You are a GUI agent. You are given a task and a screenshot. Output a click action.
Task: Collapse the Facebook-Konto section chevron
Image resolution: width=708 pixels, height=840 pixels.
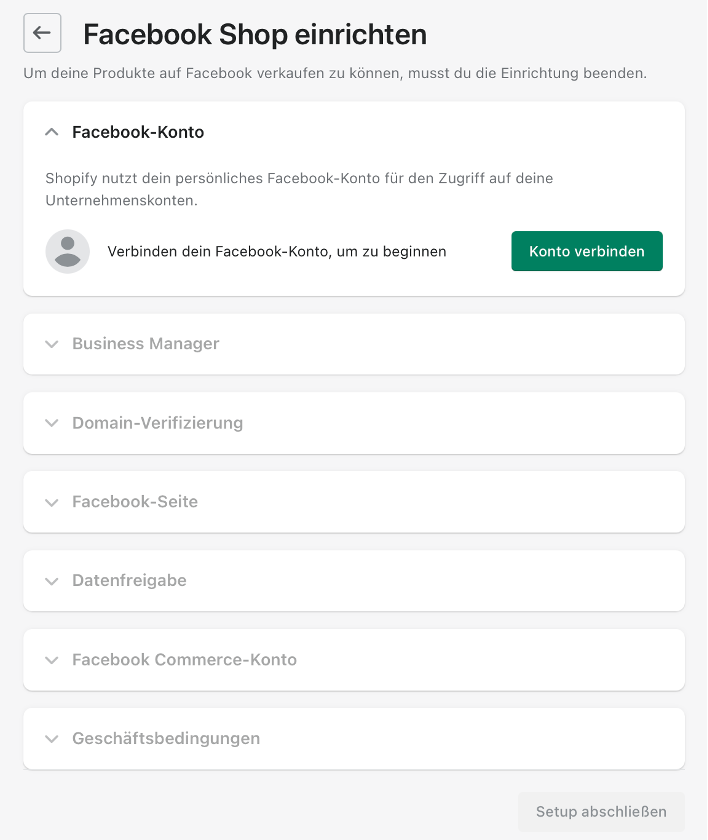pos(52,132)
